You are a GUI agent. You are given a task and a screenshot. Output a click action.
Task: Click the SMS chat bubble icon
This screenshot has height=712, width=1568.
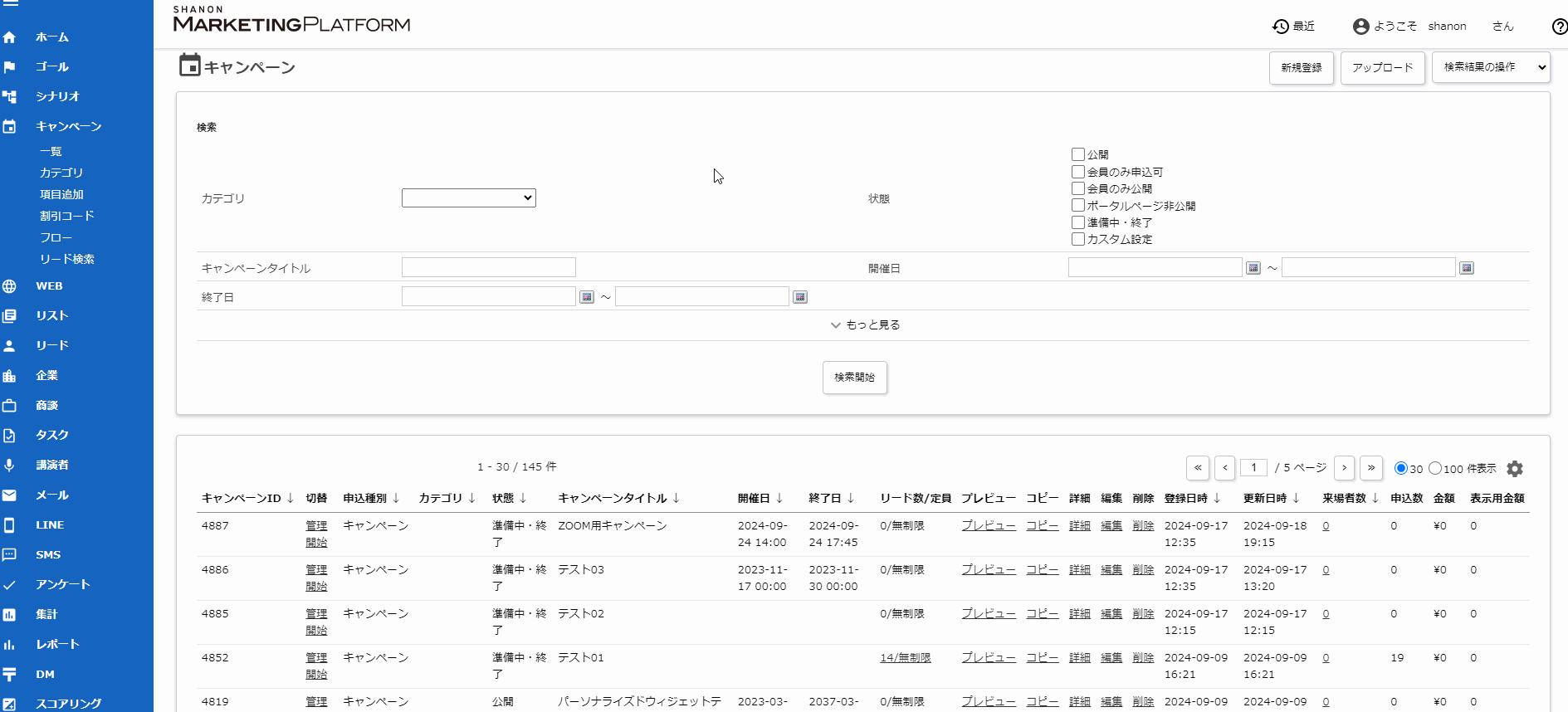tap(9, 555)
